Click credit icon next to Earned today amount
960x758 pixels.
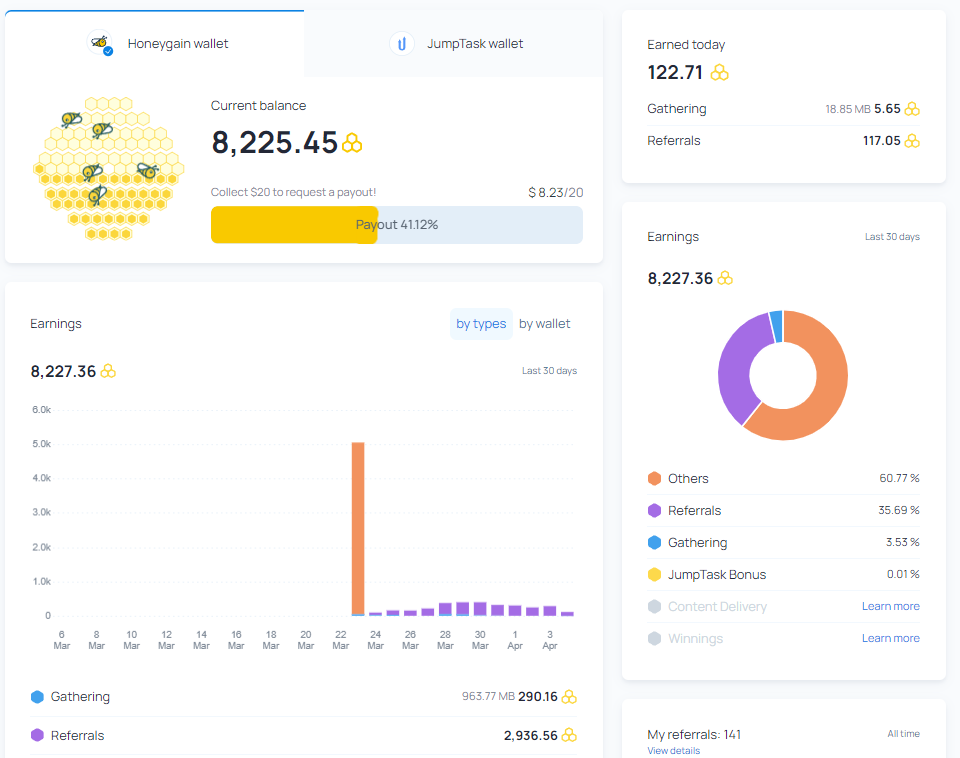coord(720,72)
